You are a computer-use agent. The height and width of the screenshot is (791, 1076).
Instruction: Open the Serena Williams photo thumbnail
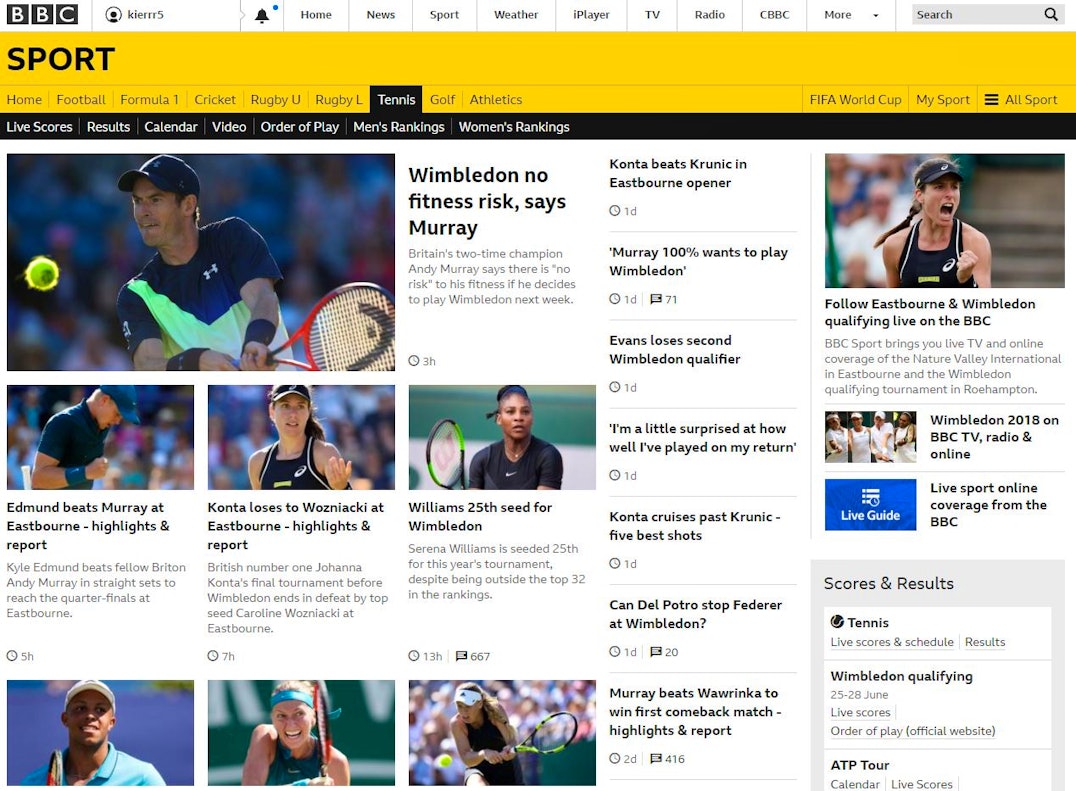tap(502, 437)
